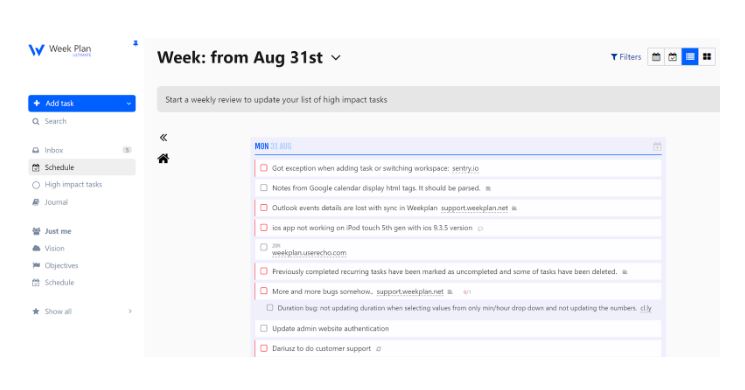
Task: Select the first calendar view icon
Action: click(x=656, y=57)
